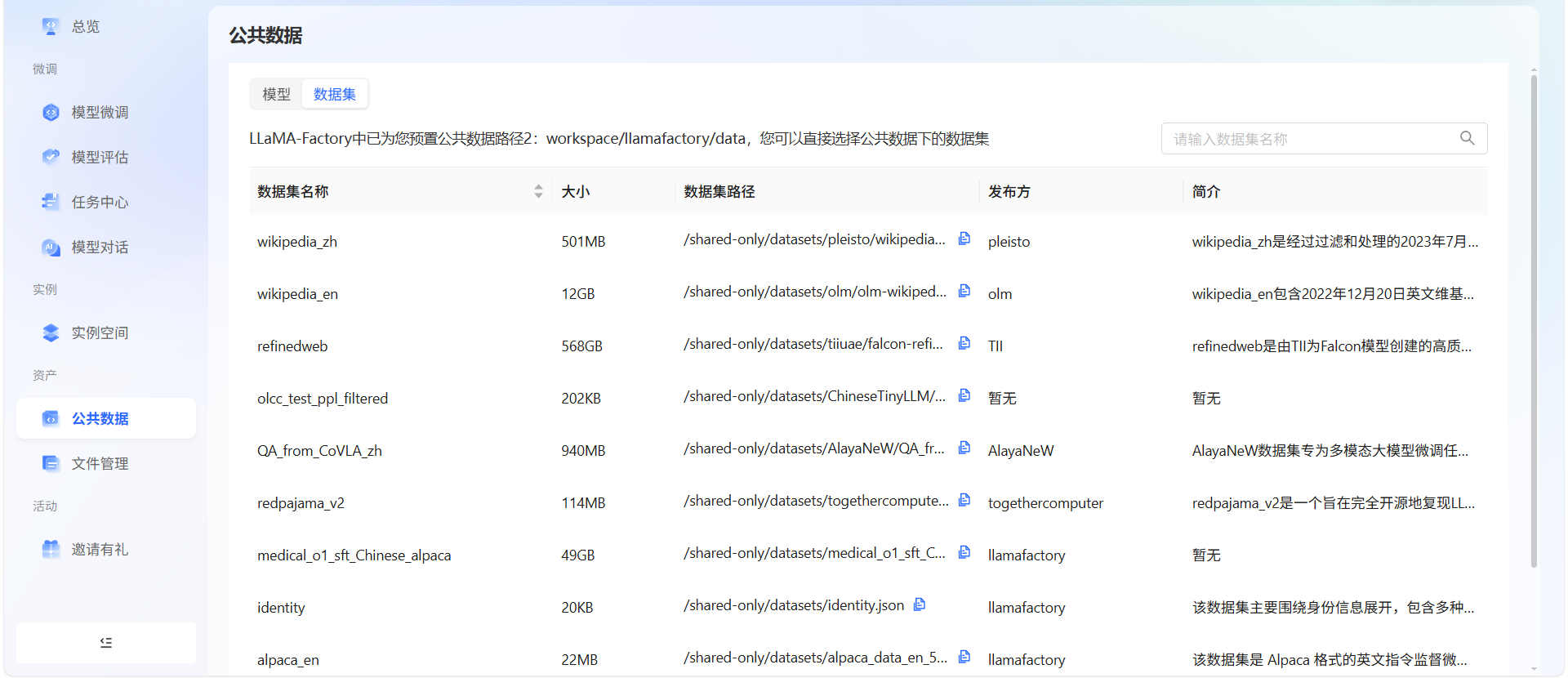Click the 发布方 column header
This screenshot has height=678, width=1568.
click(1009, 191)
